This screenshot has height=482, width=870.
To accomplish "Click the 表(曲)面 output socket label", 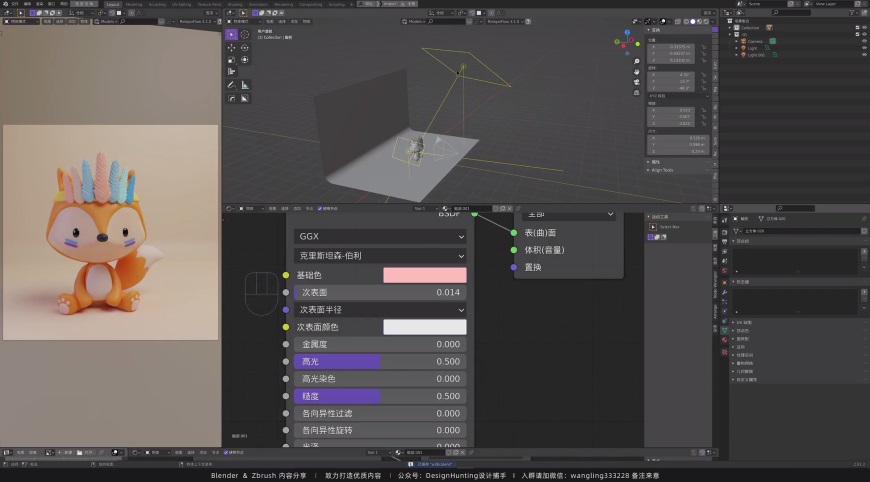I will 540,233.
